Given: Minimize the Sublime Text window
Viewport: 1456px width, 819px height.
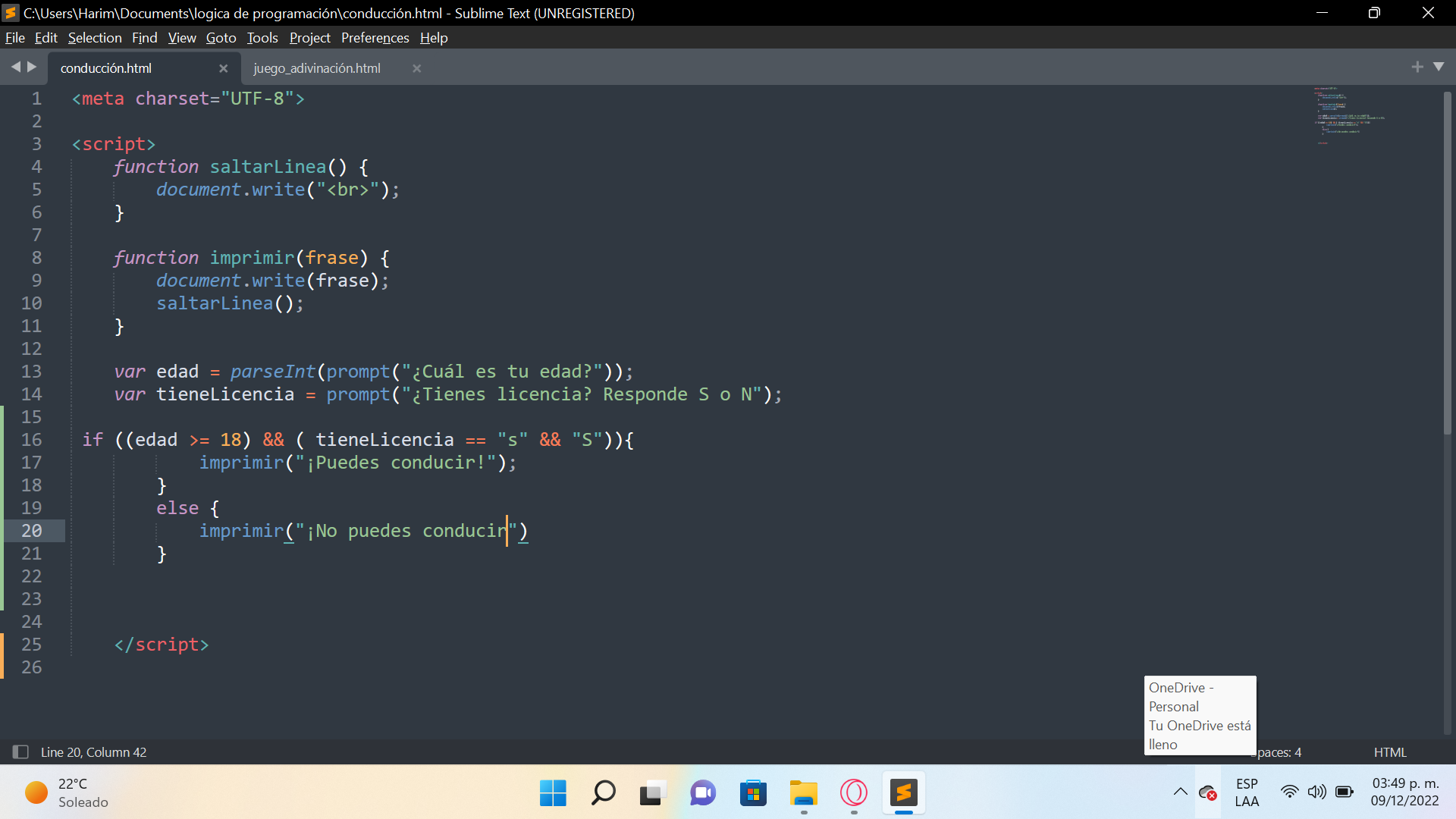Looking at the screenshot, I should [x=1322, y=13].
